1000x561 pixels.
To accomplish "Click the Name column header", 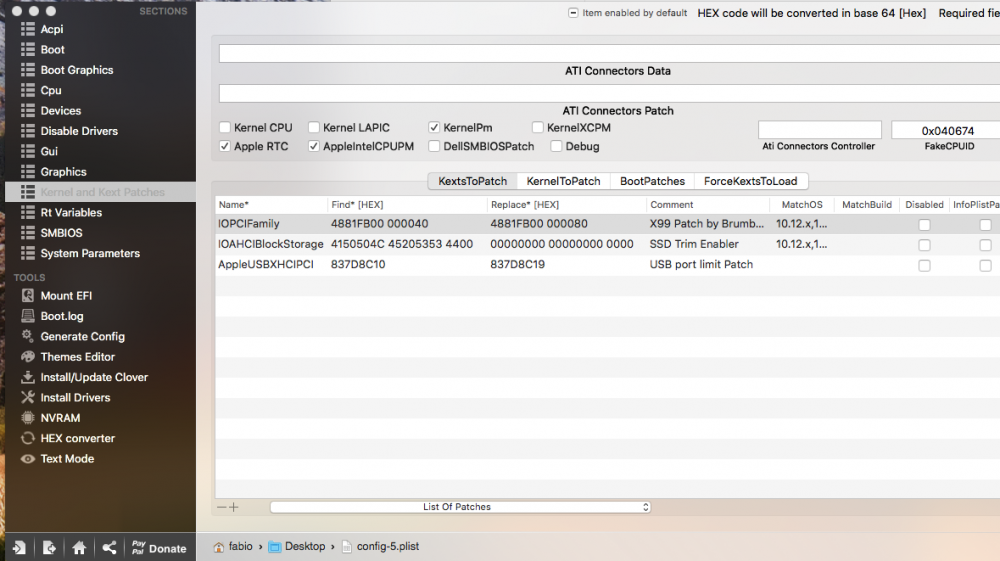I will point(271,205).
